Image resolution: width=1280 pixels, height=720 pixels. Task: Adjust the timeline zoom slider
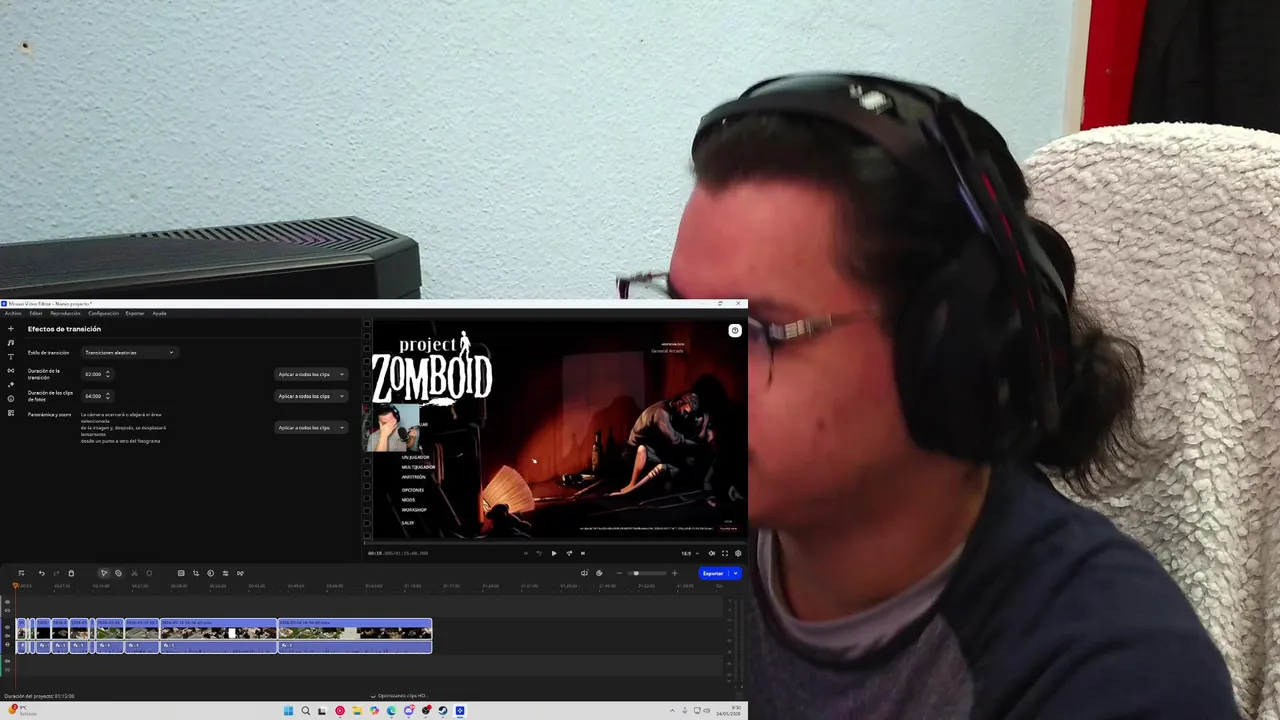[x=646, y=573]
